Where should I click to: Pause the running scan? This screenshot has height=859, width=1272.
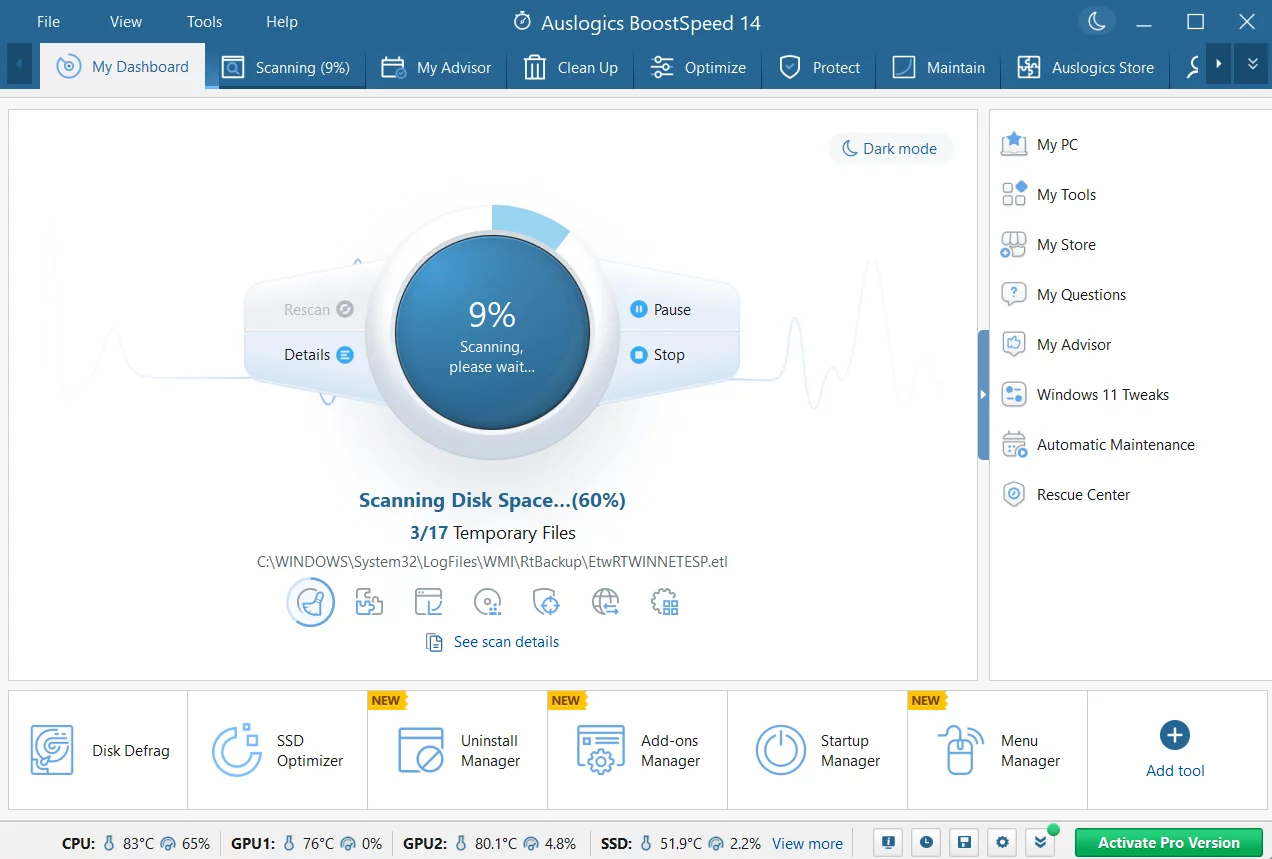pyautogui.click(x=661, y=310)
